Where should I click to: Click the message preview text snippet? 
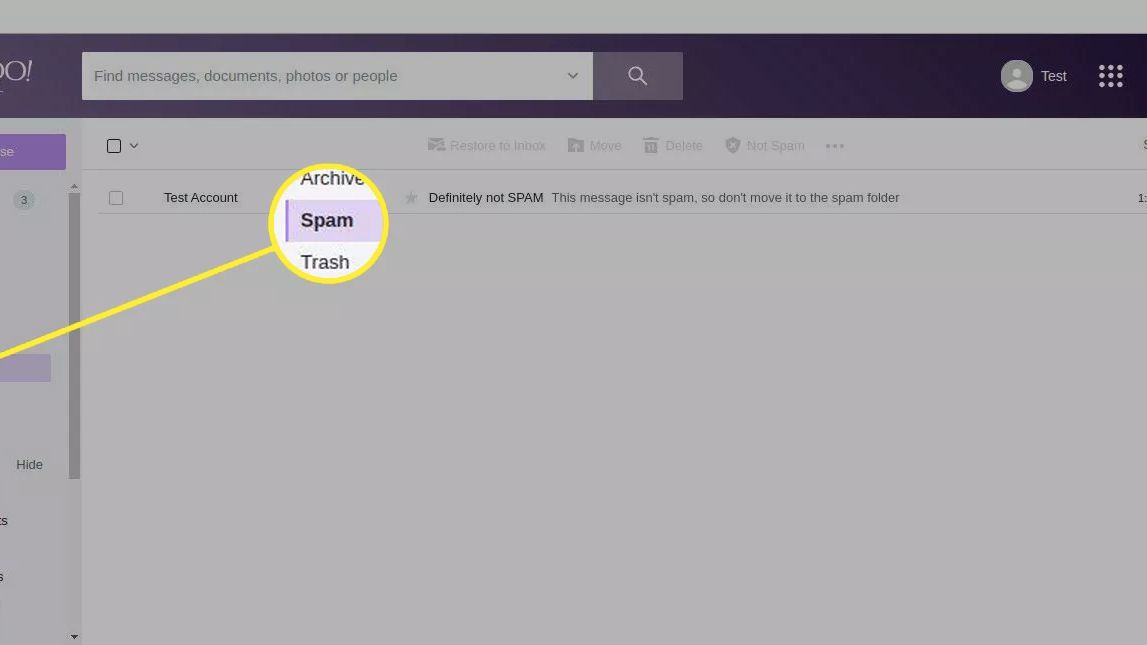pos(725,197)
